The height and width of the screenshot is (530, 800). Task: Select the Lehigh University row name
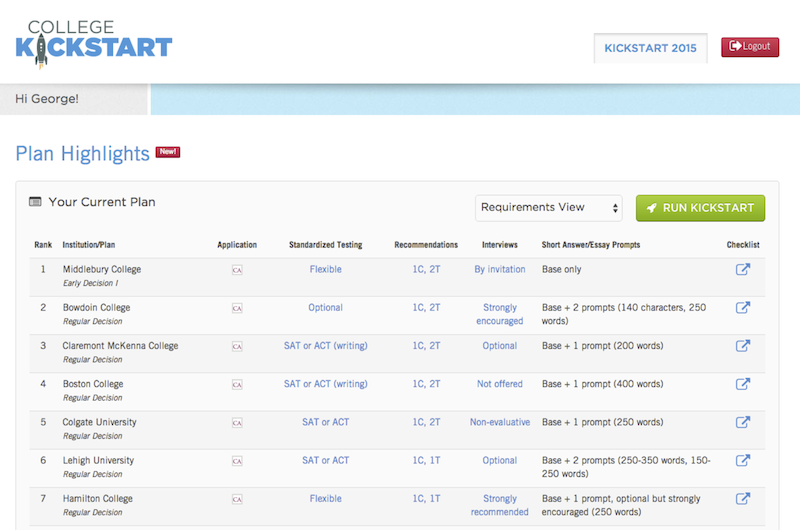pyautogui.click(x=98, y=461)
